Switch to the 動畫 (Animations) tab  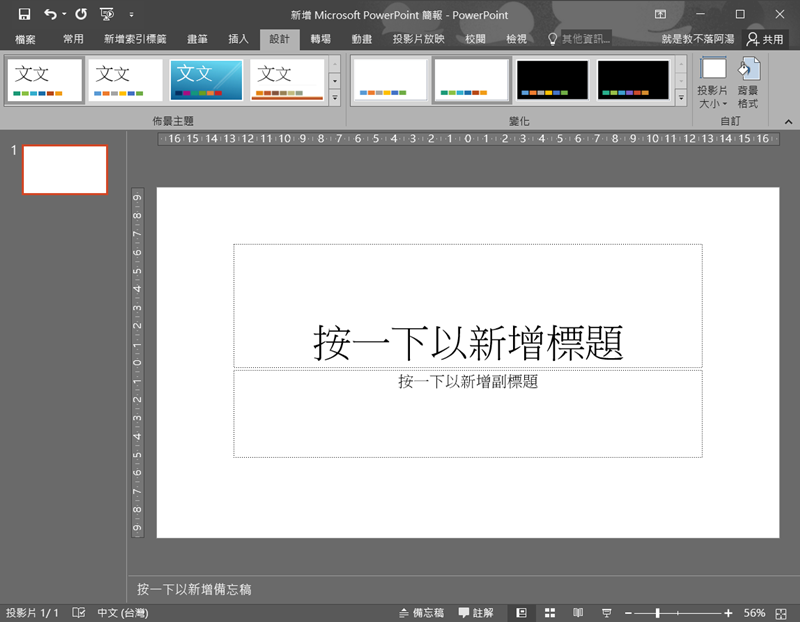(x=362, y=39)
